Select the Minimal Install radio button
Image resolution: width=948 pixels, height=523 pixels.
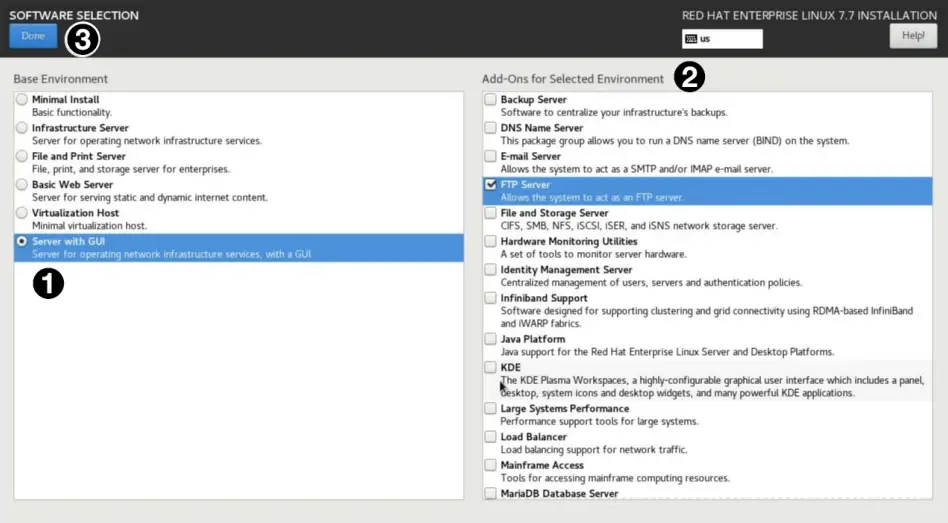coord(22,99)
